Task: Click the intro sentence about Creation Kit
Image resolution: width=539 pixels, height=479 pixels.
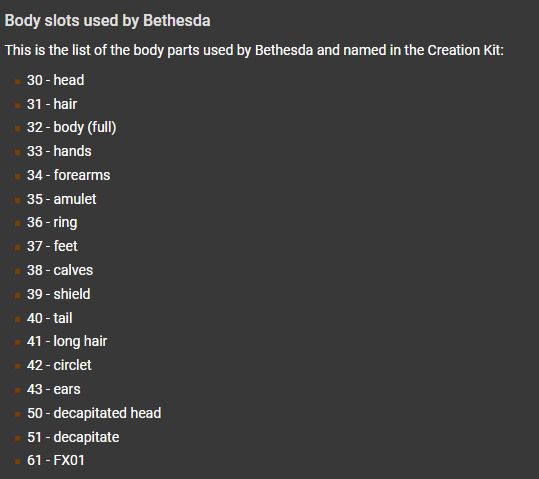Action: coord(254,50)
